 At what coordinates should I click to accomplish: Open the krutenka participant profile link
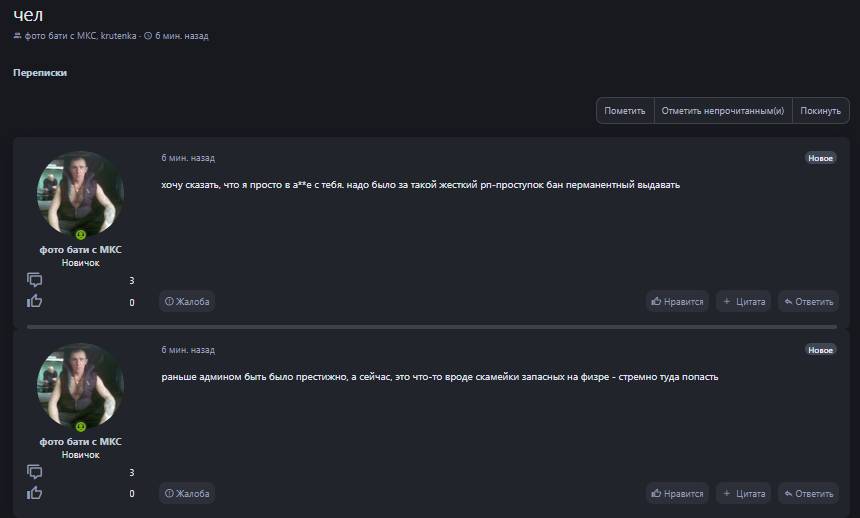pyautogui.click(x=118, y=36)
